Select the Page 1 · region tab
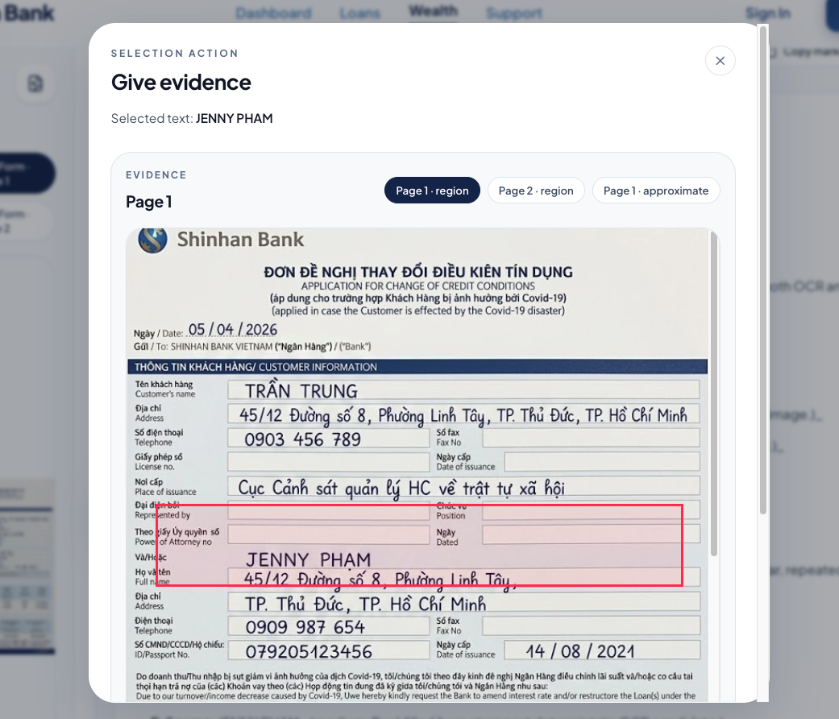Viewport: 839px width, 719px height. [x=432, y=190]
